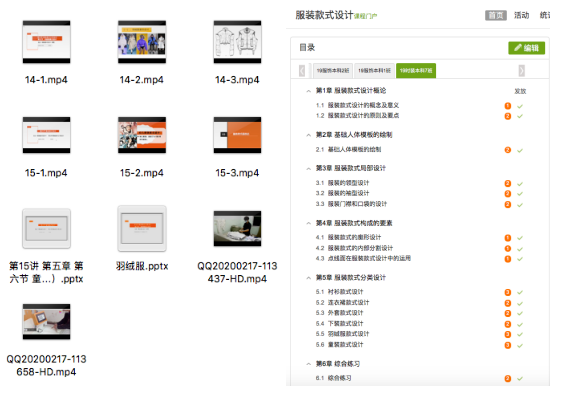Open section 5.5 羽绒服款式设计
Image resolution: width=565 pixels, height=393 pixels.
pos(342,334)
